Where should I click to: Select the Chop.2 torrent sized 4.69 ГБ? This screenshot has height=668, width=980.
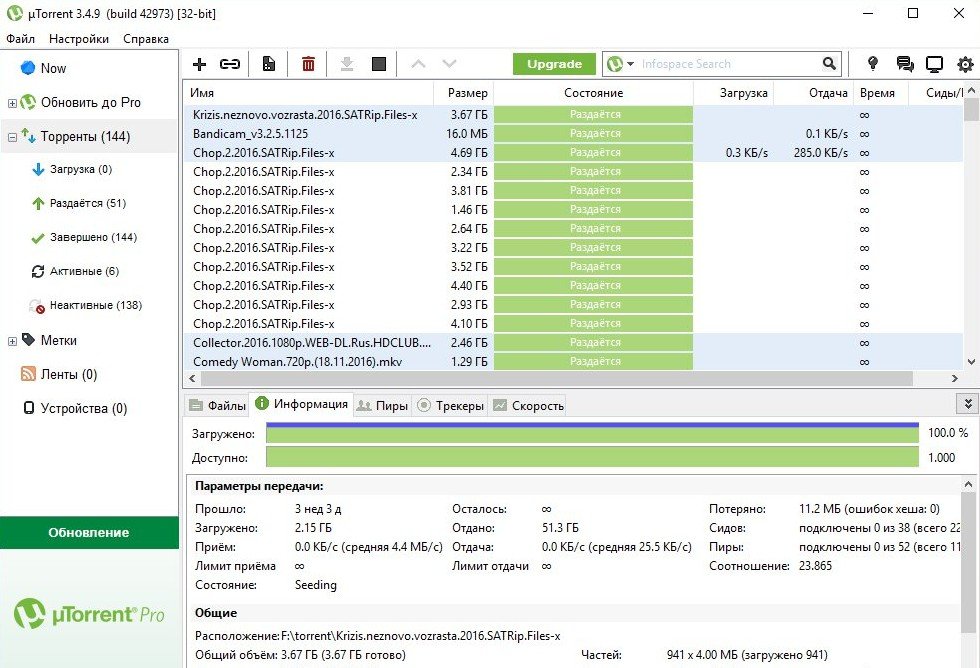click(573, 153)
